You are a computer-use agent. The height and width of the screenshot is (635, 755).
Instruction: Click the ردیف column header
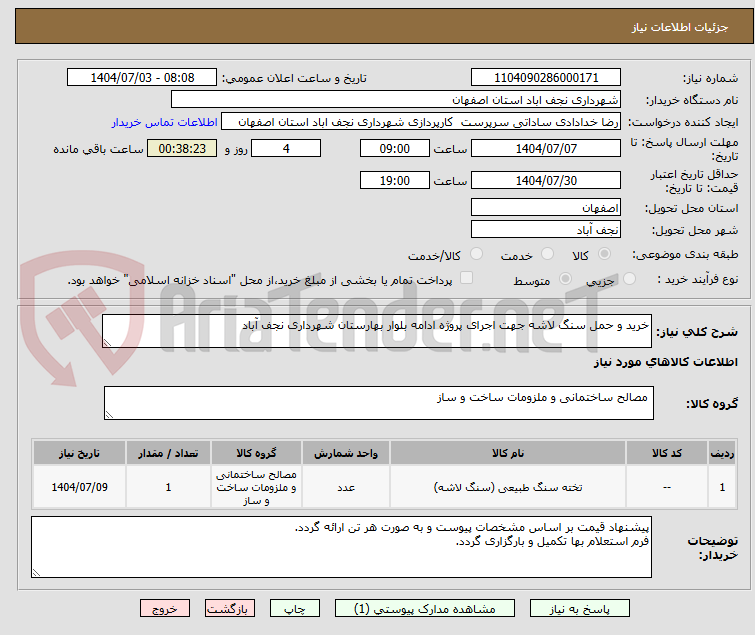coord(722,453)
